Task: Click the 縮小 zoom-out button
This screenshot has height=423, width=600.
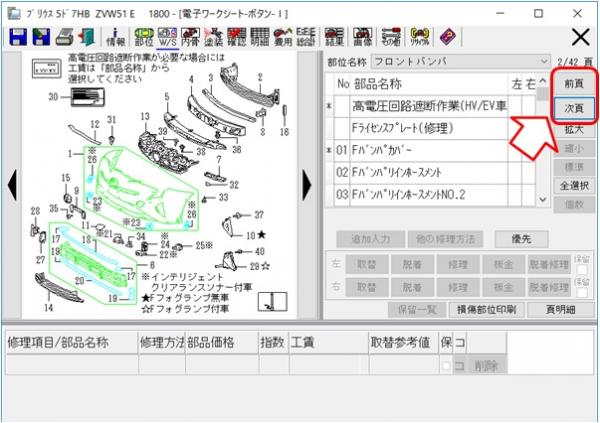Action: point(574,148)
